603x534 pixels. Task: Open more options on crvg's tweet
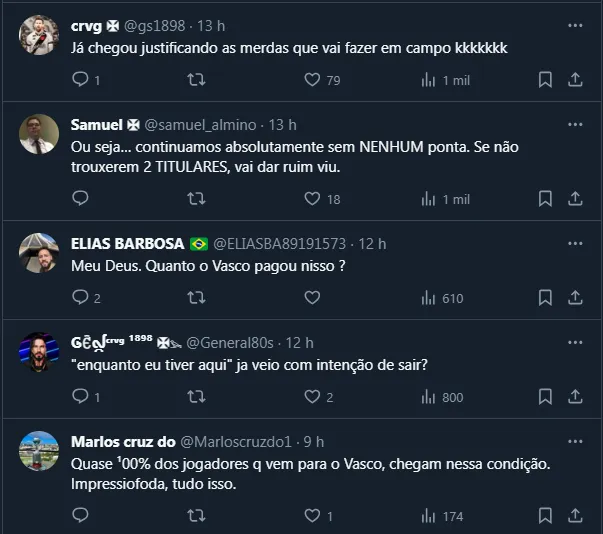click(575, 24)
